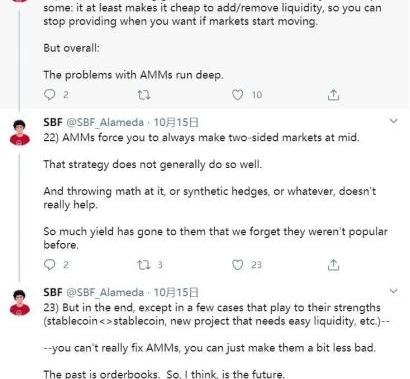Like tweet 22 with 23 likes
This screenshot has height=379, width=410.
pos(237,265)
